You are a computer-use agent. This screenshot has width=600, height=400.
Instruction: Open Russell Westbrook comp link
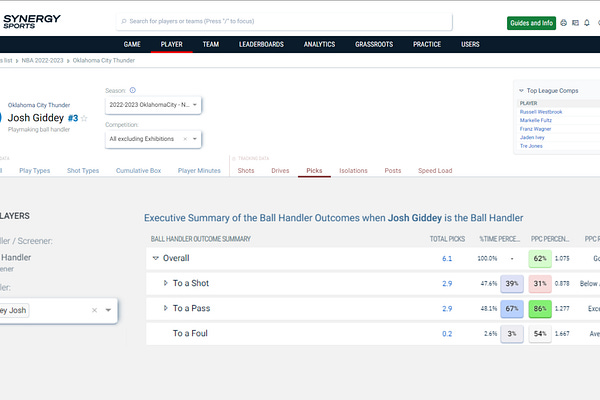point(541,112)
